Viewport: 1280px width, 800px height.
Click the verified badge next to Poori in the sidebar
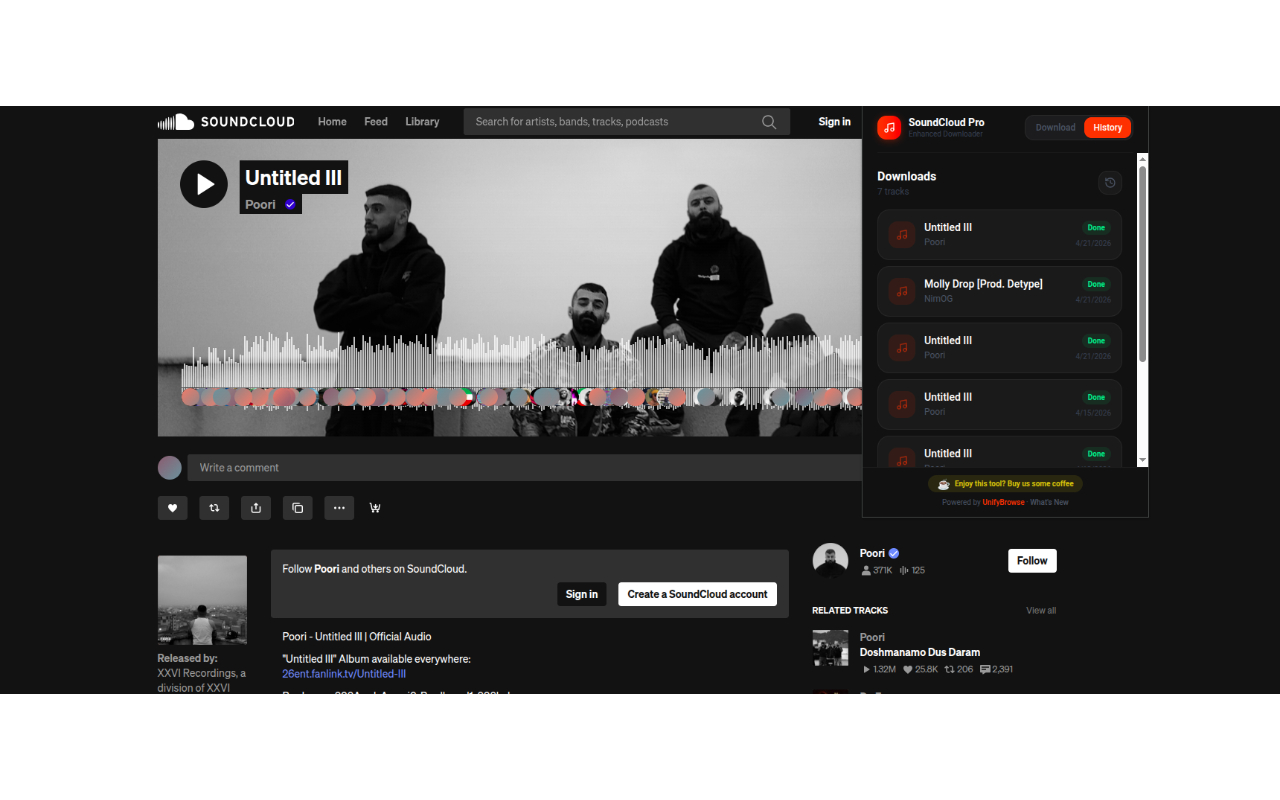pyautogui.click(x=894, y=553)
